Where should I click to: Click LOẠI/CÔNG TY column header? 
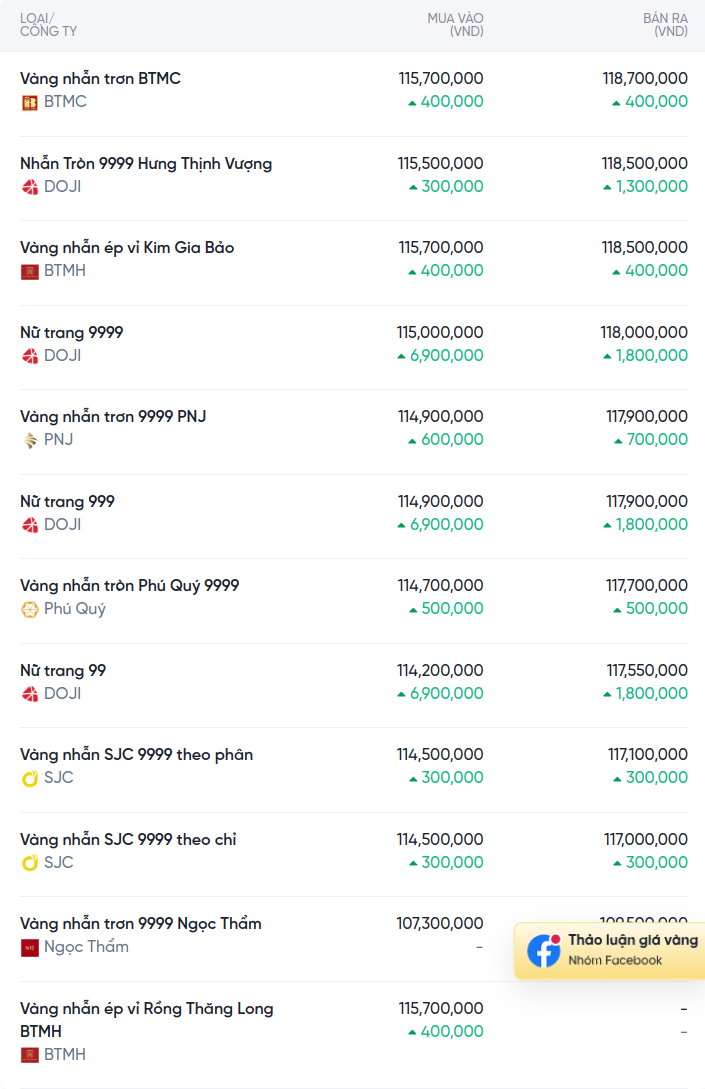coord(49,25)
